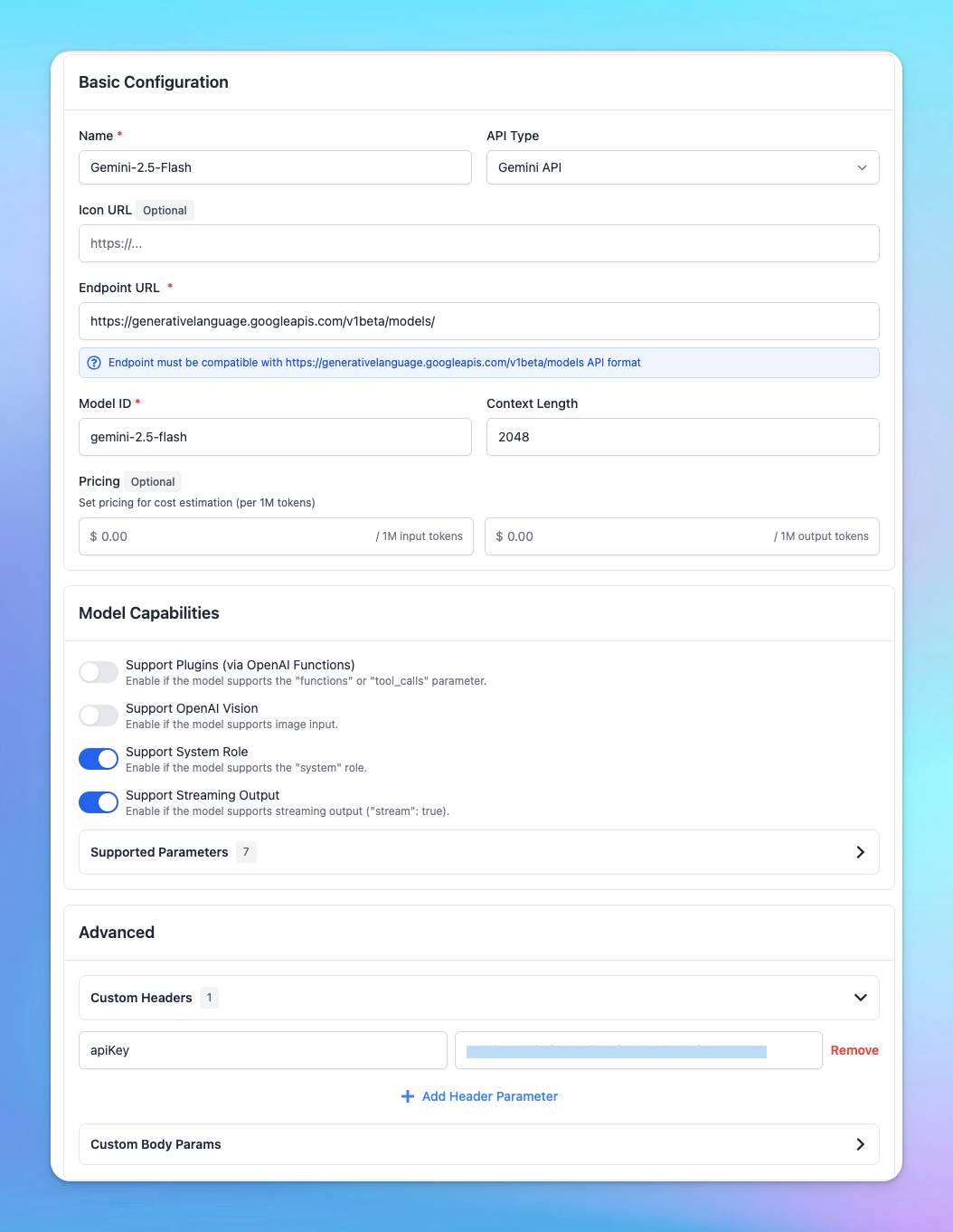
Task: Enable Support OpenAI Vision toggle
Action: 99,716
